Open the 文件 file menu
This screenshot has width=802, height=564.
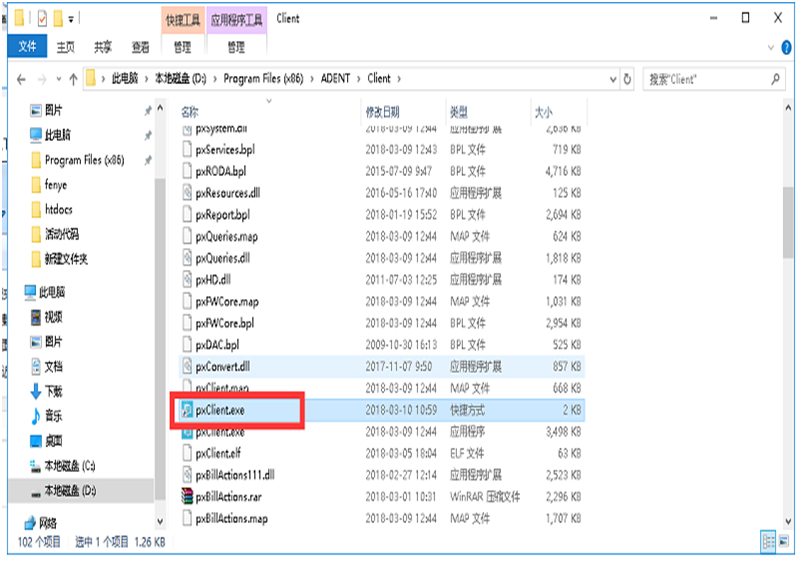pos(27,47)
